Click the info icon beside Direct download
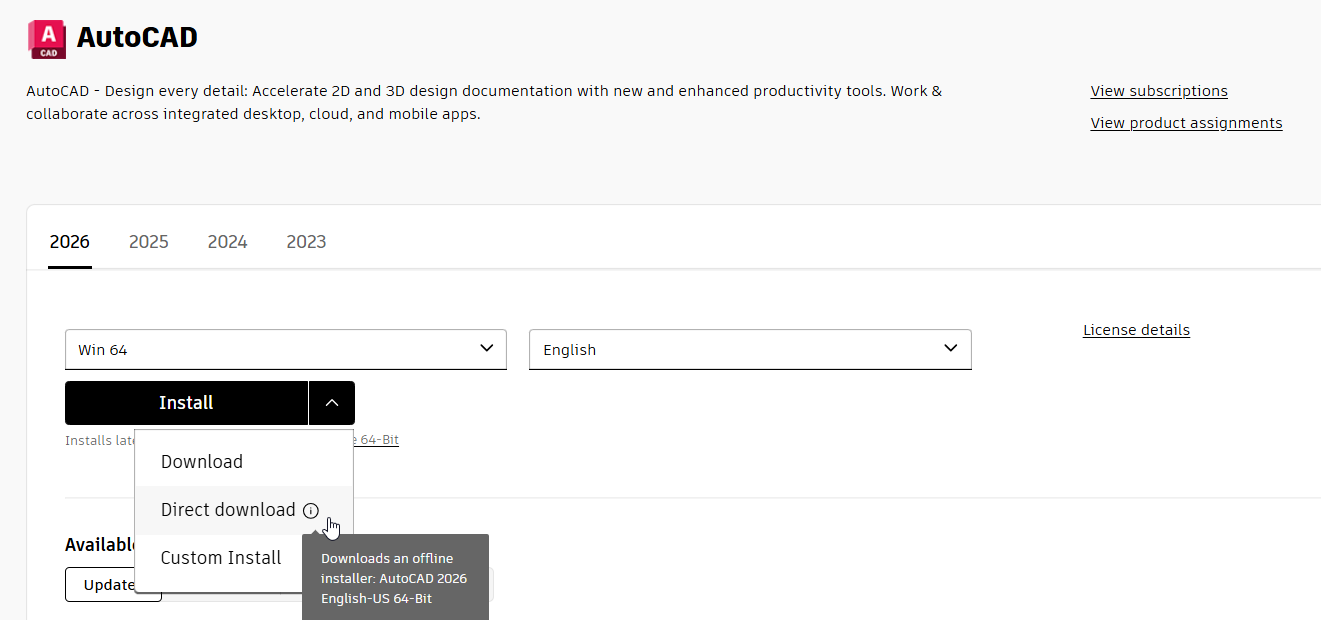1321x620 pixels. 311,510
